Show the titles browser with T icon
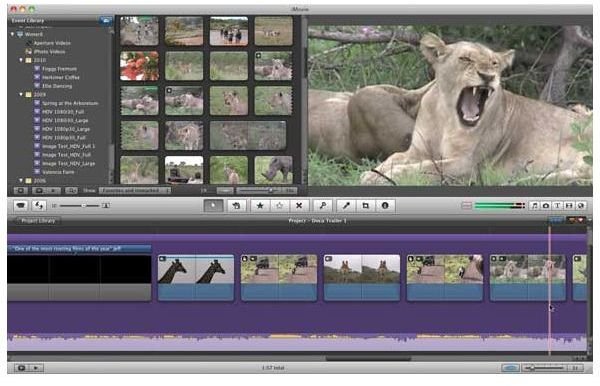The height and width of the screenshot is (386, 600). 558,206
